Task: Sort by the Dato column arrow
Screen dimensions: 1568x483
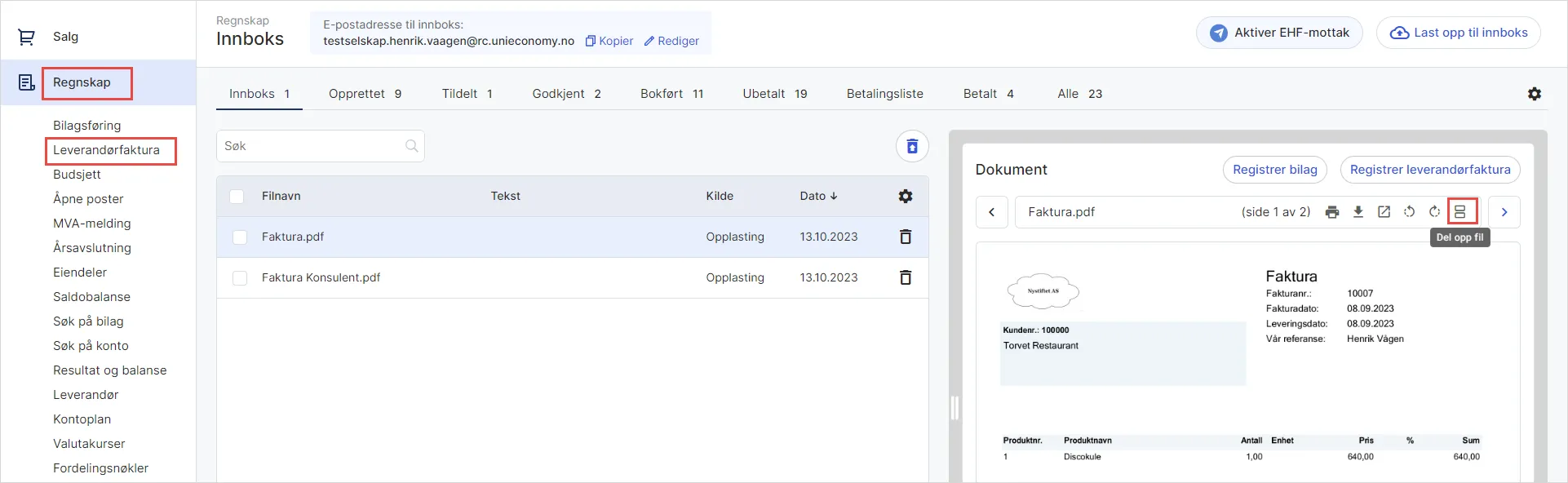Action: coord(834,196)
